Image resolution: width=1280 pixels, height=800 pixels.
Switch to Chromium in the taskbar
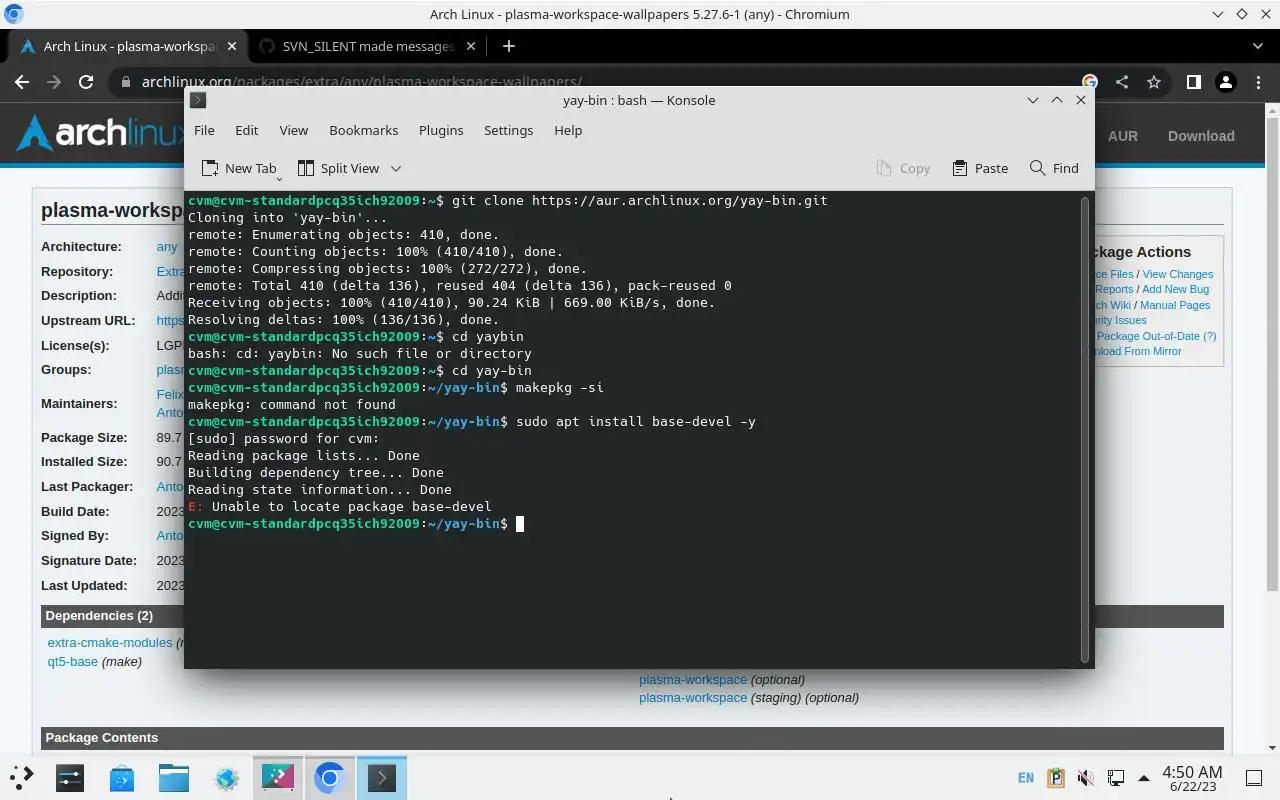(x=330, y=777)
